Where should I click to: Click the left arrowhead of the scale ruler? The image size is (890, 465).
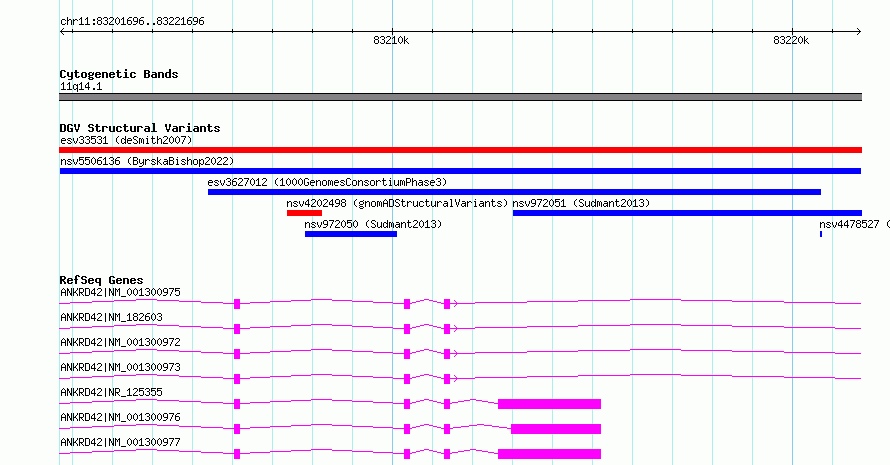[x=62, y=31]
